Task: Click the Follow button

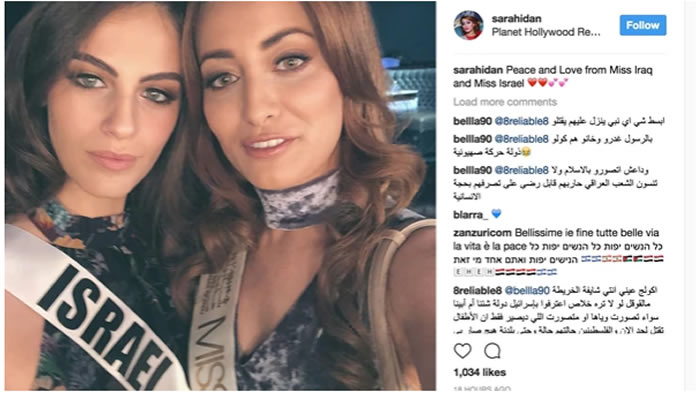Action: [643, 25]
